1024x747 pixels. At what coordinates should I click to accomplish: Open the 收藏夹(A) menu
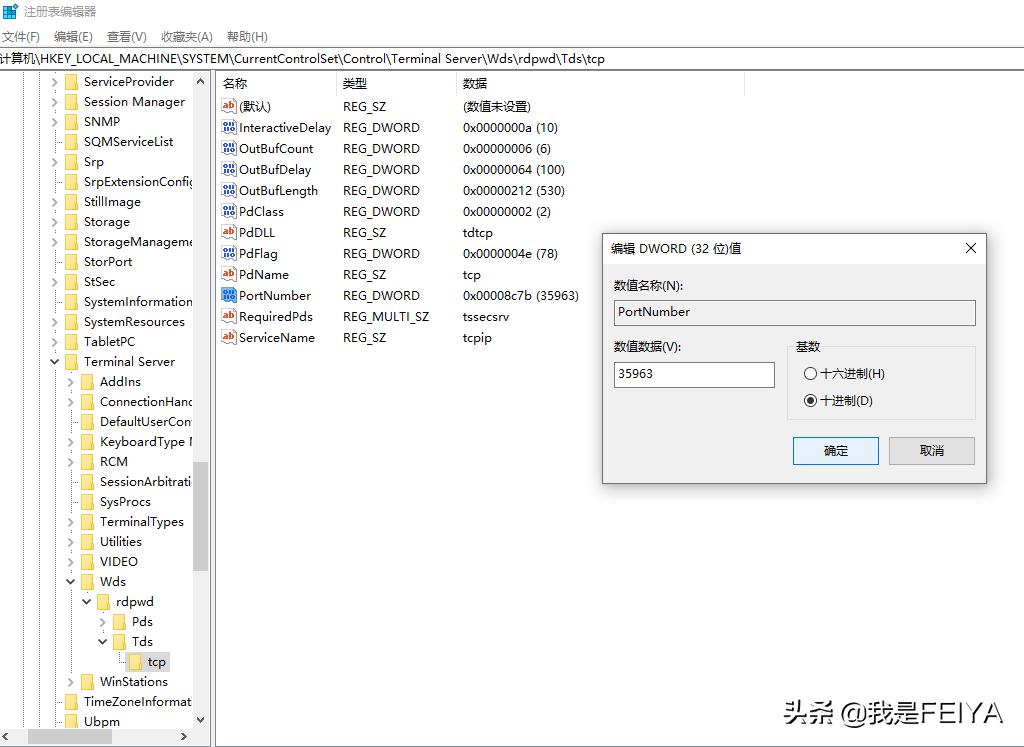coord(187,37)
